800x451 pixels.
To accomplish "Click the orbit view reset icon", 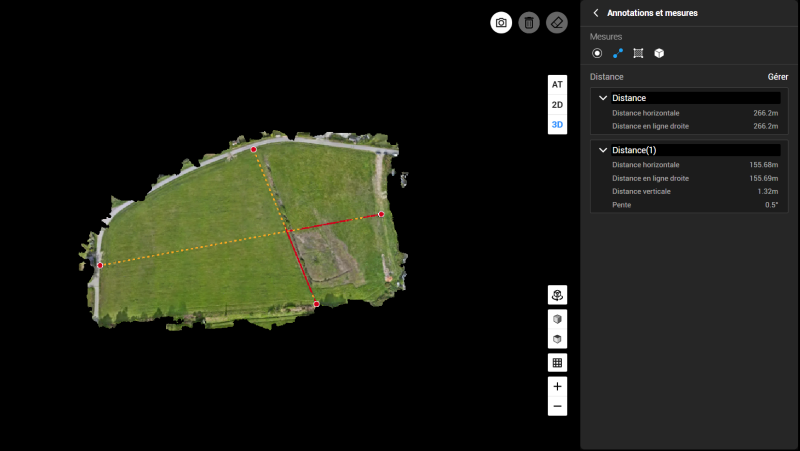I will pos(557,294).
